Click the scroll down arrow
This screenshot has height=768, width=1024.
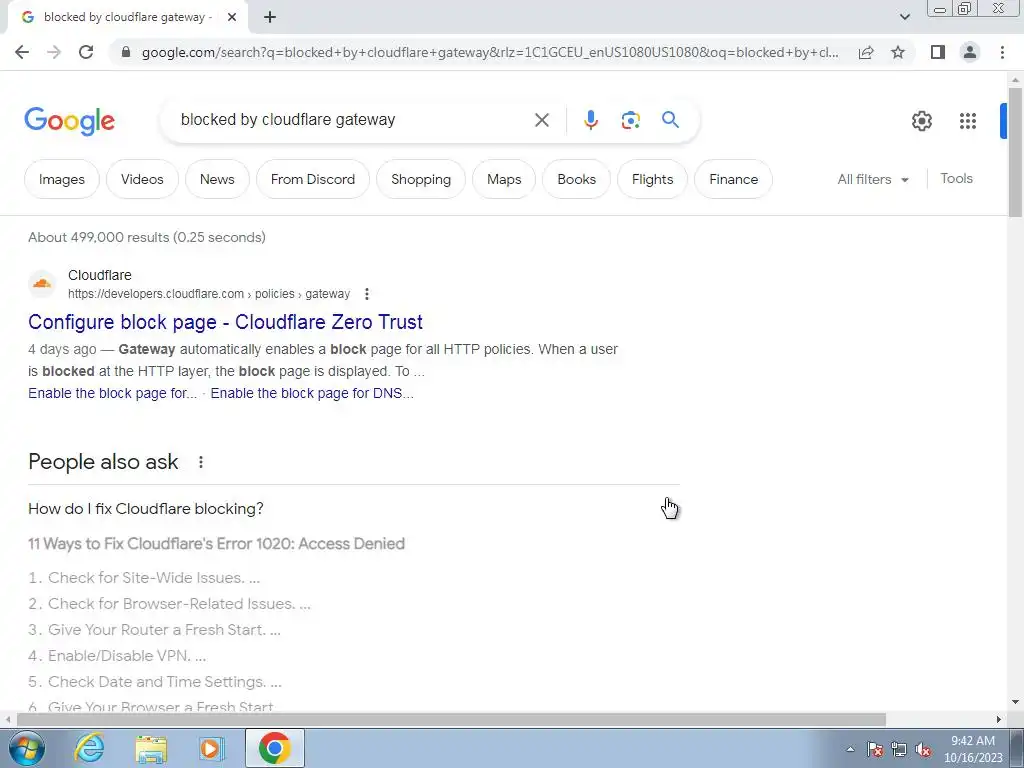pos(1015,703)
